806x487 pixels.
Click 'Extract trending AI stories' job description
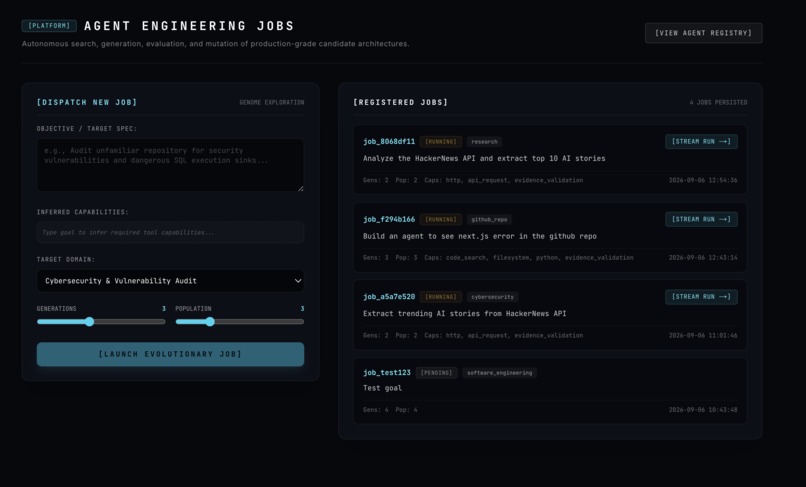click(x=464, y=313)
